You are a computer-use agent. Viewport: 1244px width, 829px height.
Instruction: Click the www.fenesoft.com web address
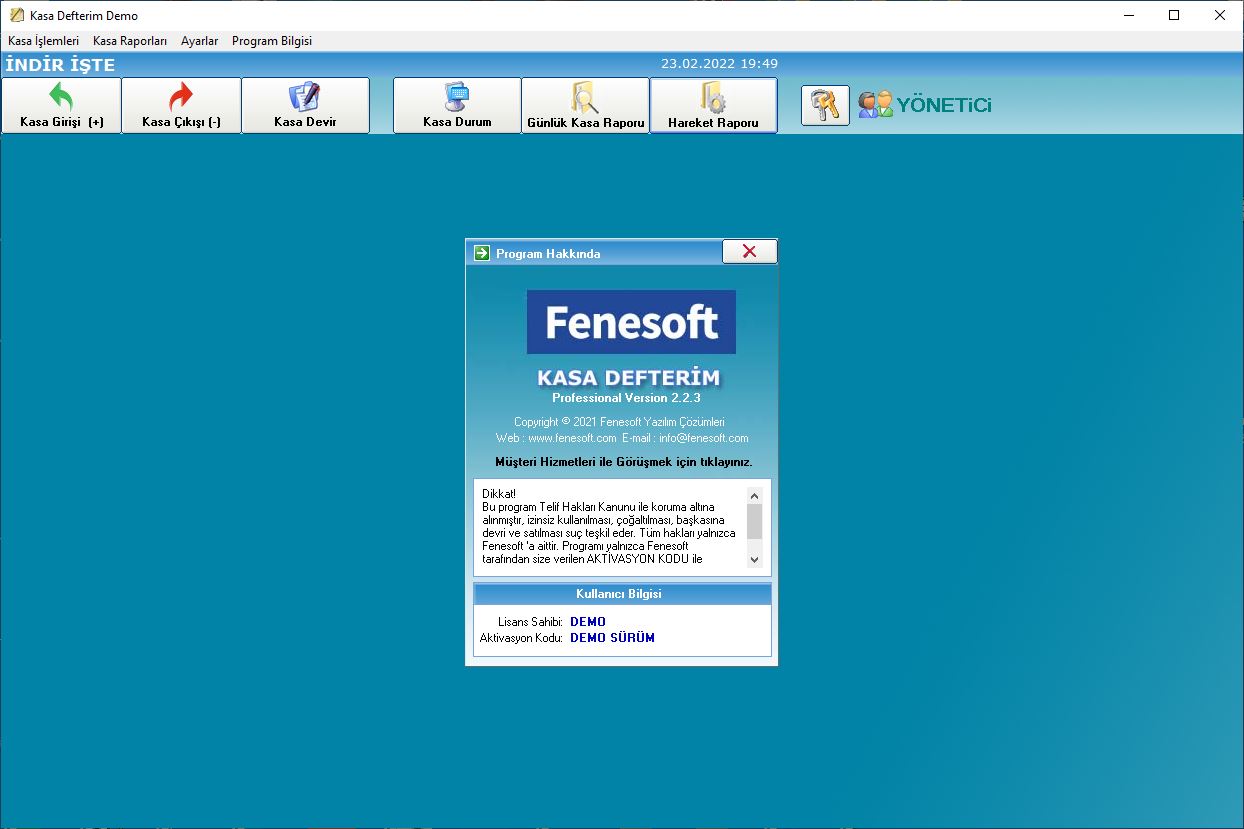572,438
